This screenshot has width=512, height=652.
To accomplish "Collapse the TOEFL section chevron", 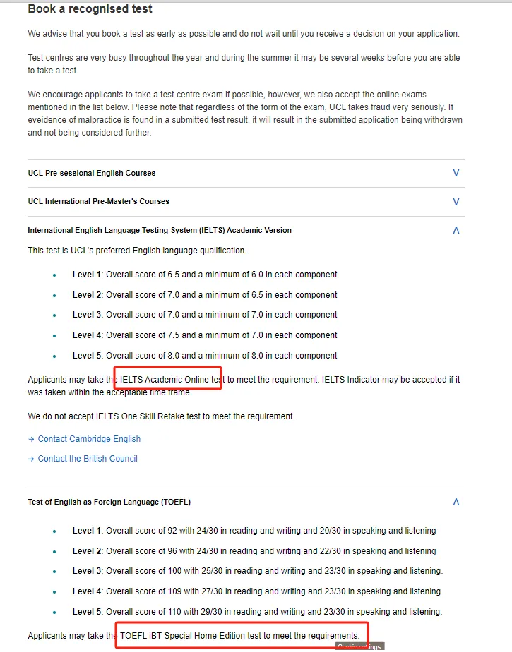I will (x=456, y=501).
